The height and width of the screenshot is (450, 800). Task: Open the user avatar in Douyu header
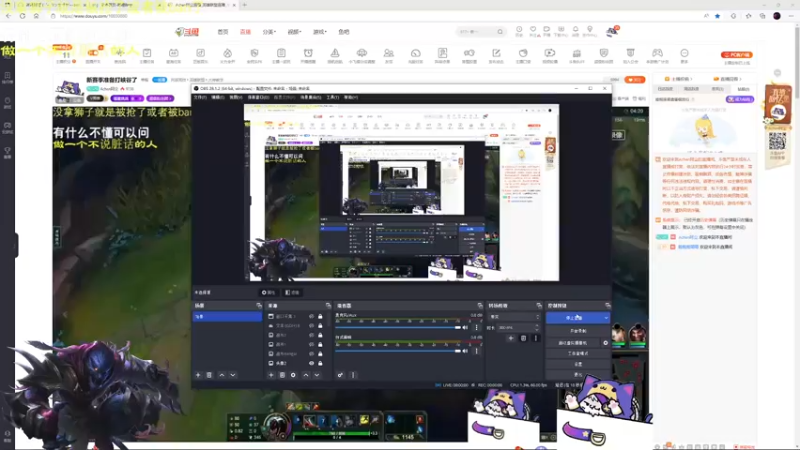(612, 31)
